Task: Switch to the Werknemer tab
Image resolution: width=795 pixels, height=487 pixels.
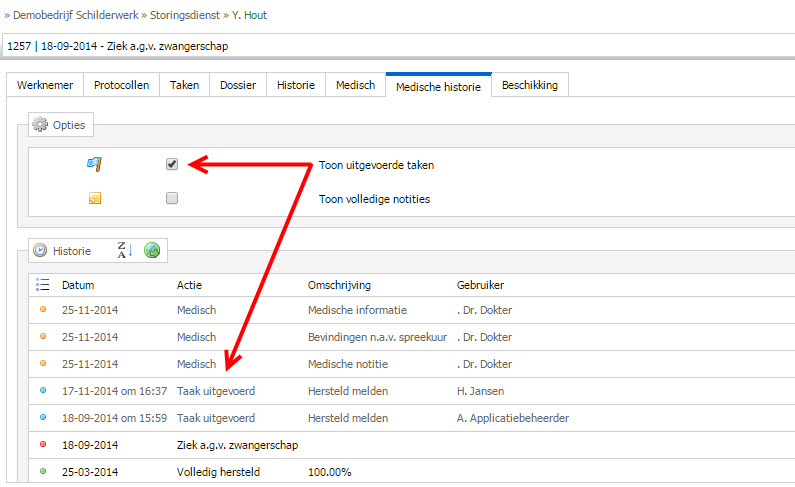Action: (x=45, y=85)
